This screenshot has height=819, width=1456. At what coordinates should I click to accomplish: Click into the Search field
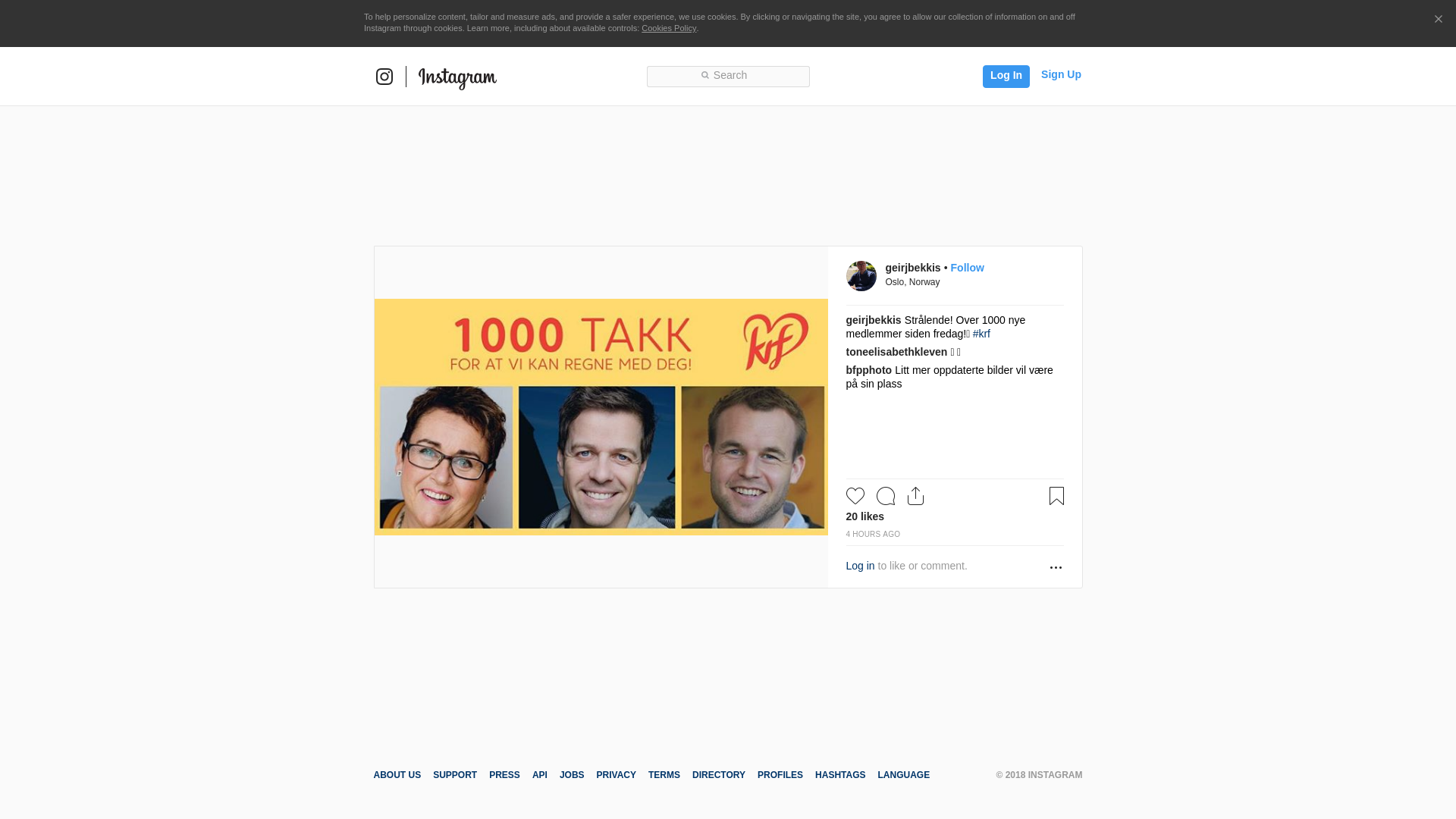pyautogui.click(x=728, y=76)
